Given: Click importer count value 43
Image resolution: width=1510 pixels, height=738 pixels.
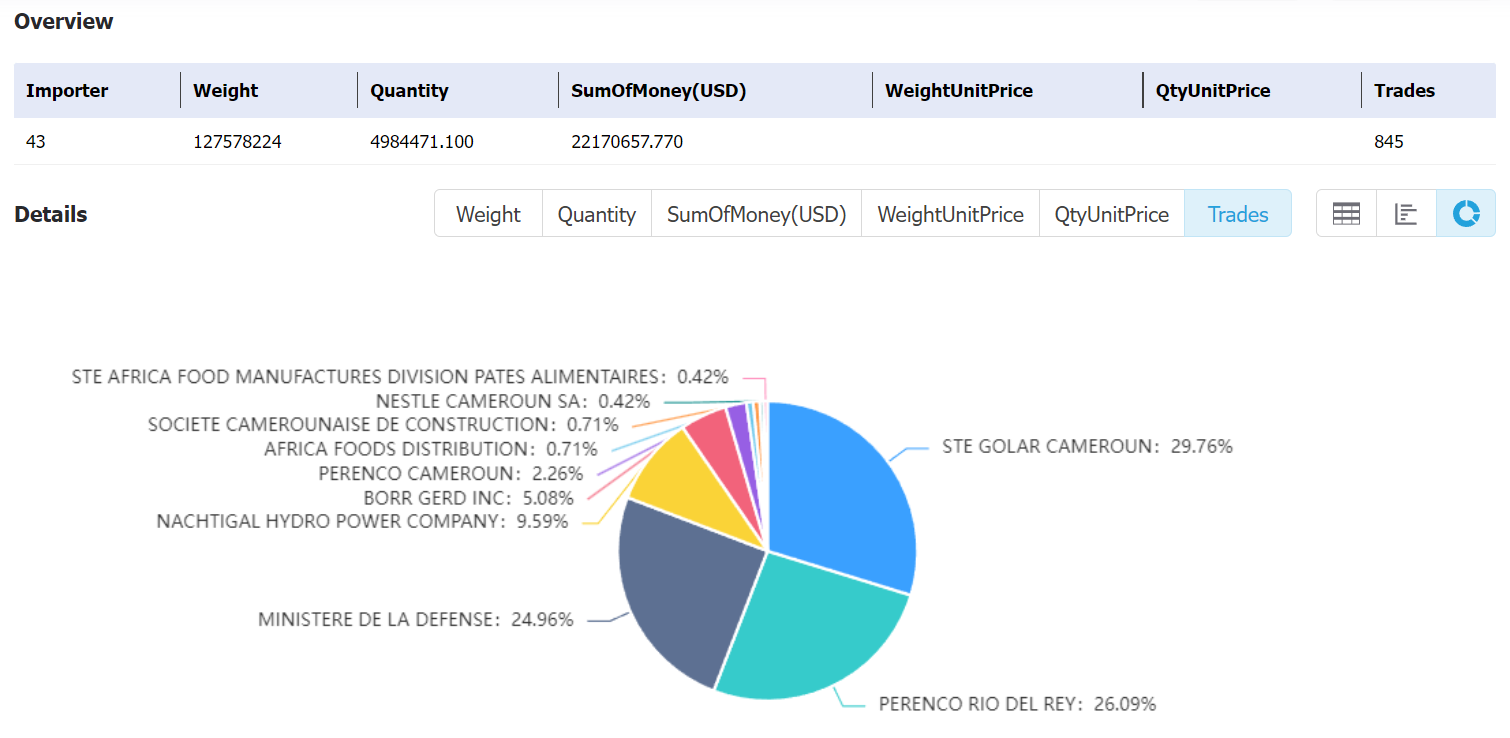Looking at the screenshot, I should [36, 142].
